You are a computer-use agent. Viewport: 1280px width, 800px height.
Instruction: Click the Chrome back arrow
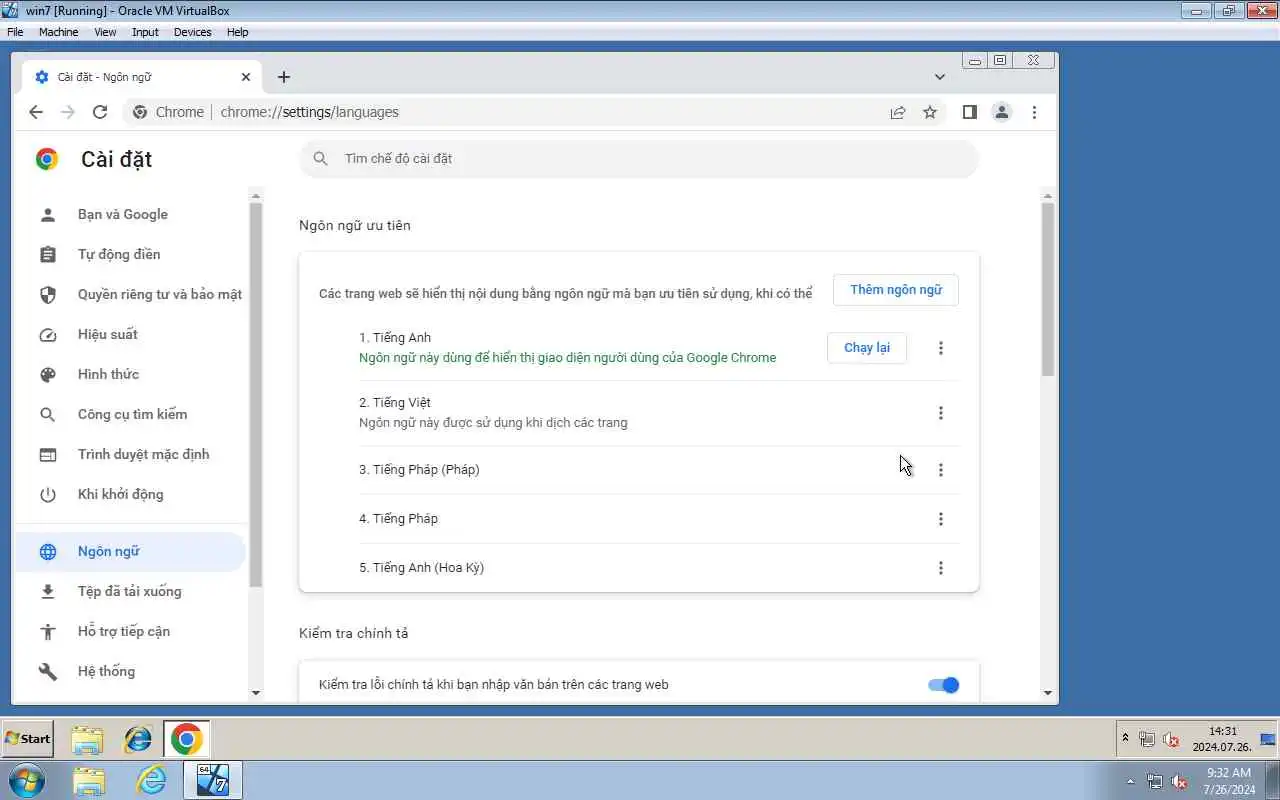(36, 112)
